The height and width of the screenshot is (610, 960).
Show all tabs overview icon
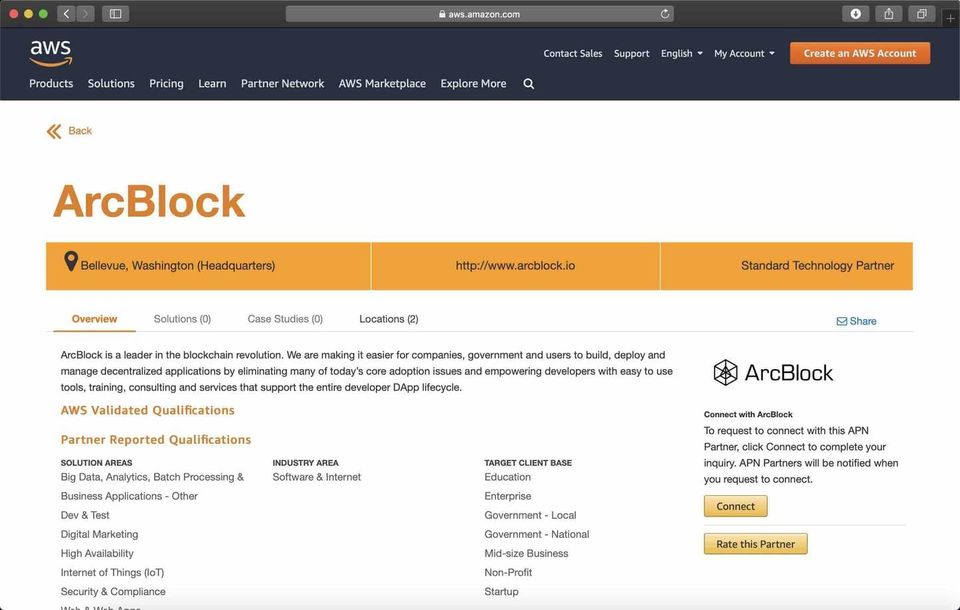click(x=921, y=14)
